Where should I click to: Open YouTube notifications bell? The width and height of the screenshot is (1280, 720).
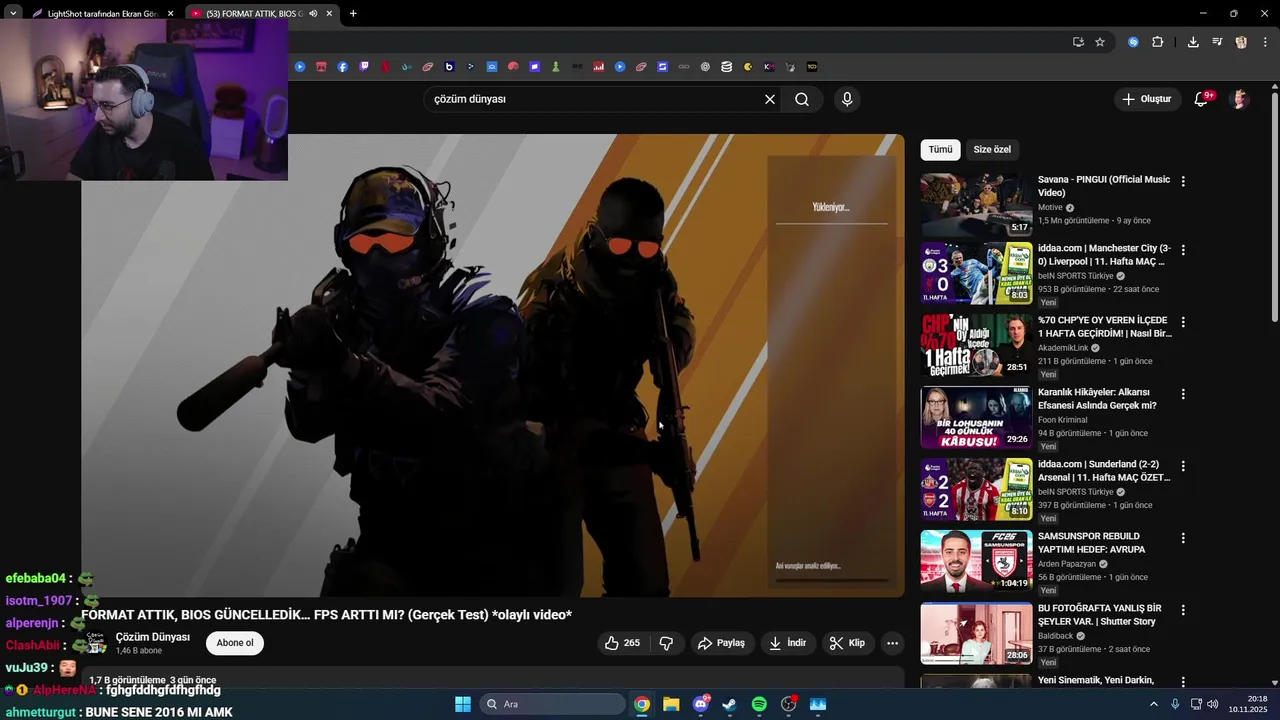(1202, 99)
